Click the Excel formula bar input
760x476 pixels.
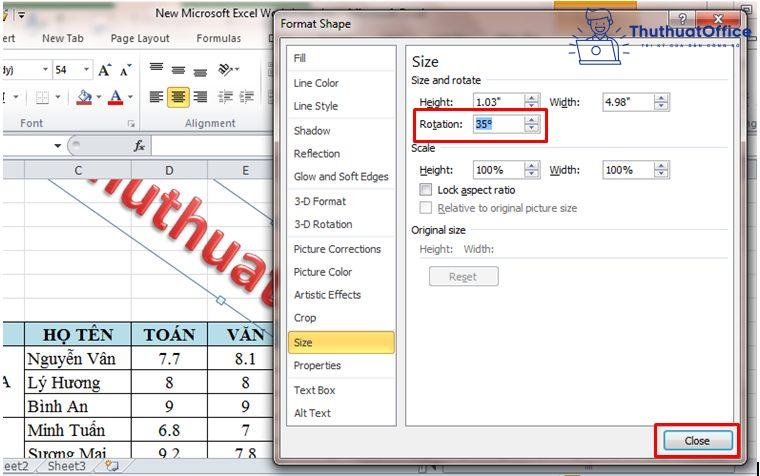(212, 145)
